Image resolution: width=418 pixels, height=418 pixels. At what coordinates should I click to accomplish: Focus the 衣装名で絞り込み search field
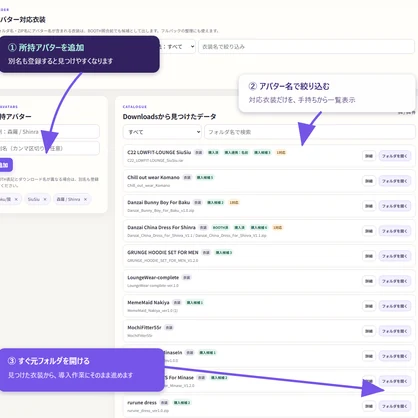click(306, 47)
